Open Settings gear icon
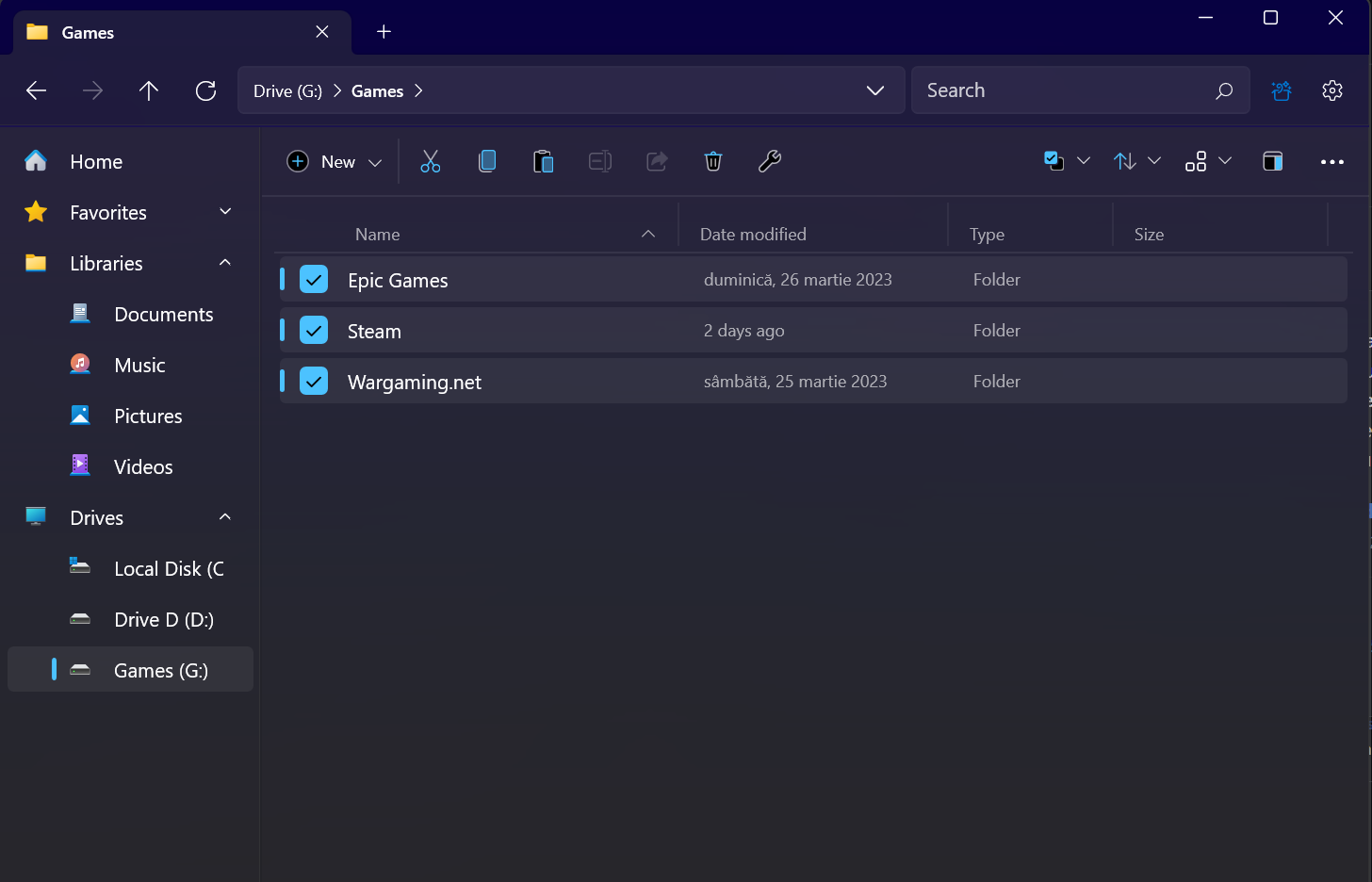The height and width of the screenshot is (882, 1372). click(x=1332, y=90)
